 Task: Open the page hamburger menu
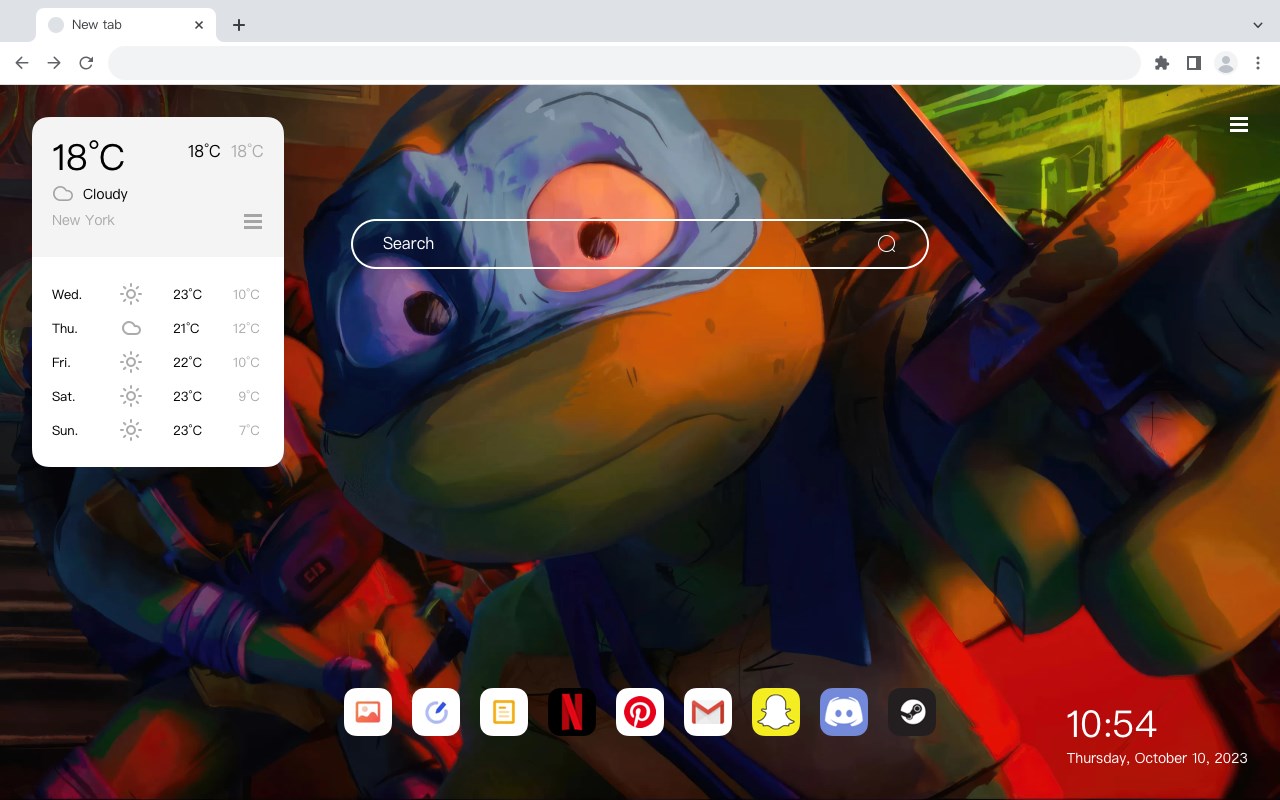(1239, 125)
